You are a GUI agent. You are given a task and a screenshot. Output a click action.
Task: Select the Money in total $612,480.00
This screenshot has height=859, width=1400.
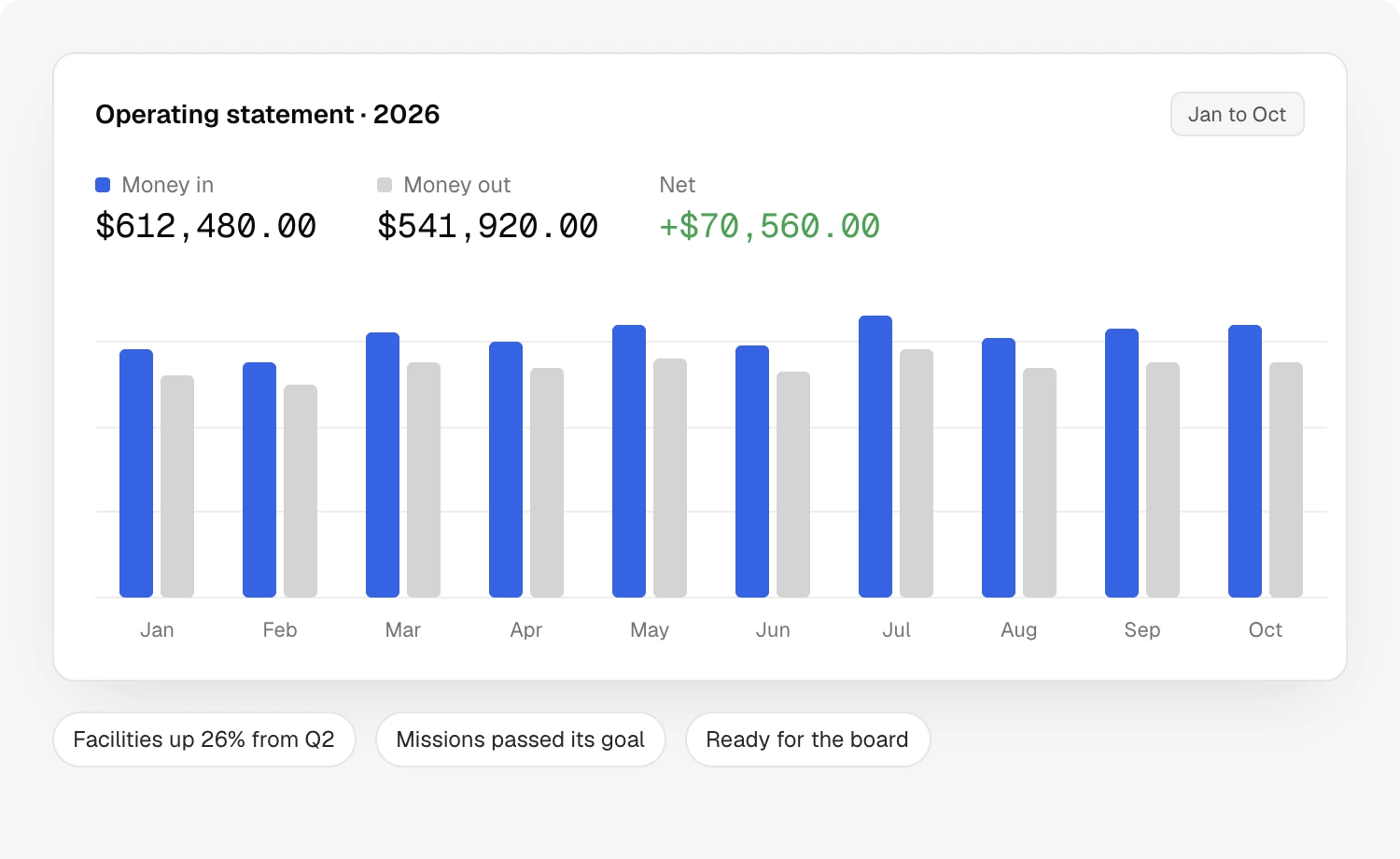[x=205, y=226]
